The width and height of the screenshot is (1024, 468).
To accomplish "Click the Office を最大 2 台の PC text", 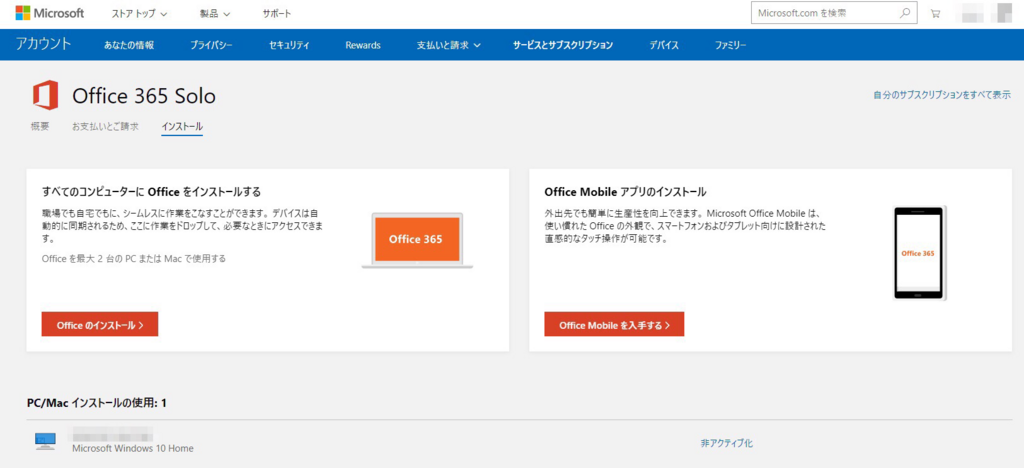I will point(133,258).
